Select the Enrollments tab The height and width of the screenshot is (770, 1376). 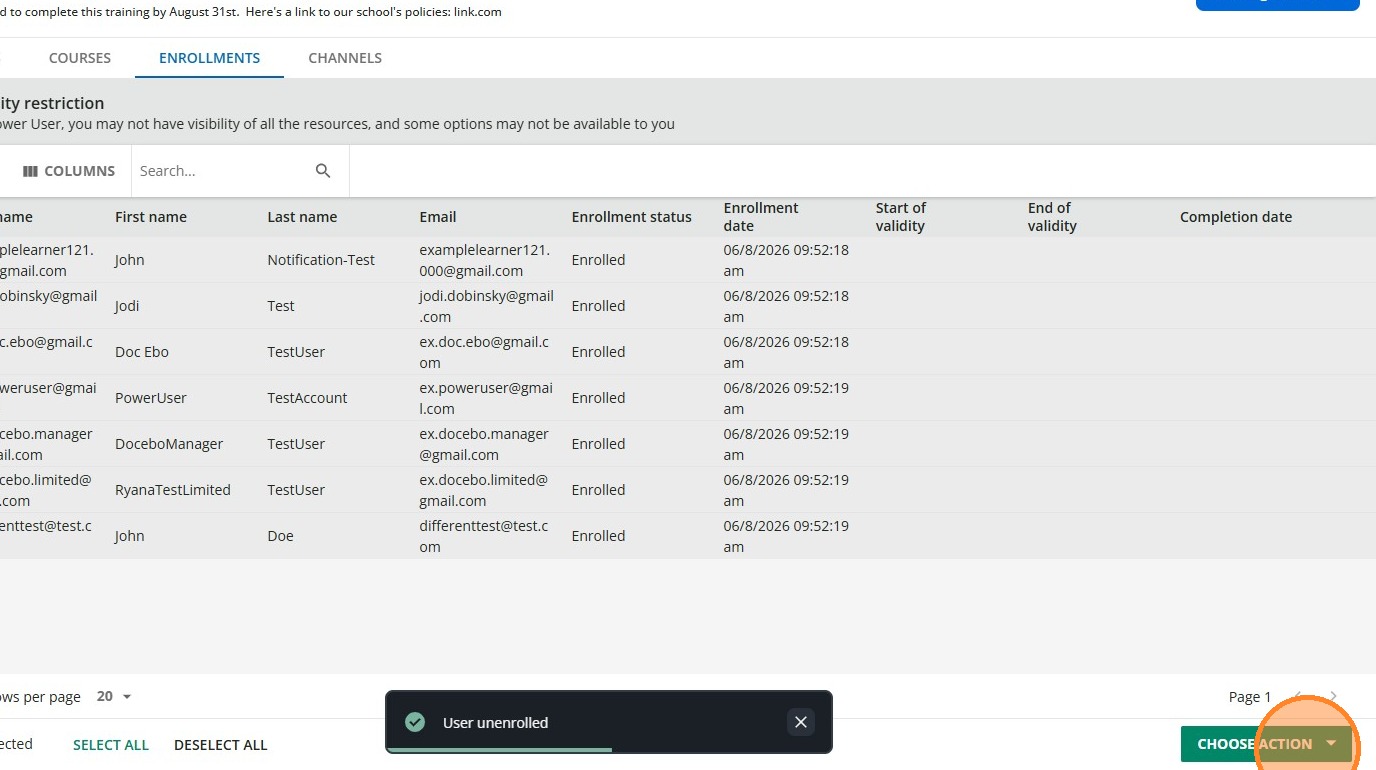[x=210, y=58]
